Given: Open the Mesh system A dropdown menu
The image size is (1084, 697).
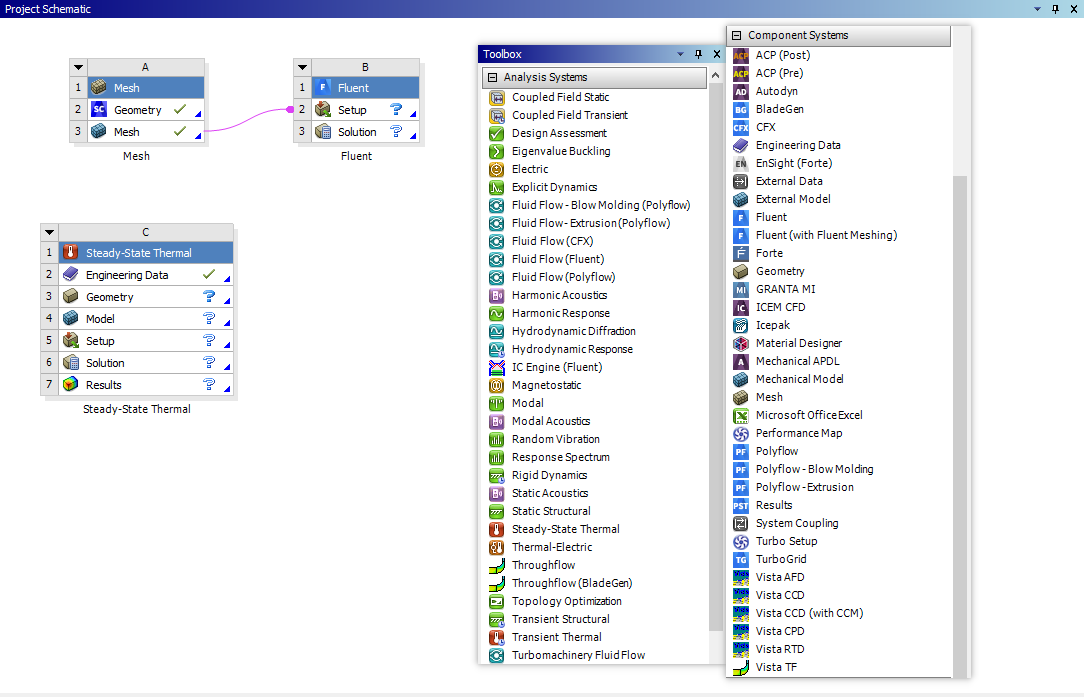Looking at the screenshot, I should coord(78,67).
